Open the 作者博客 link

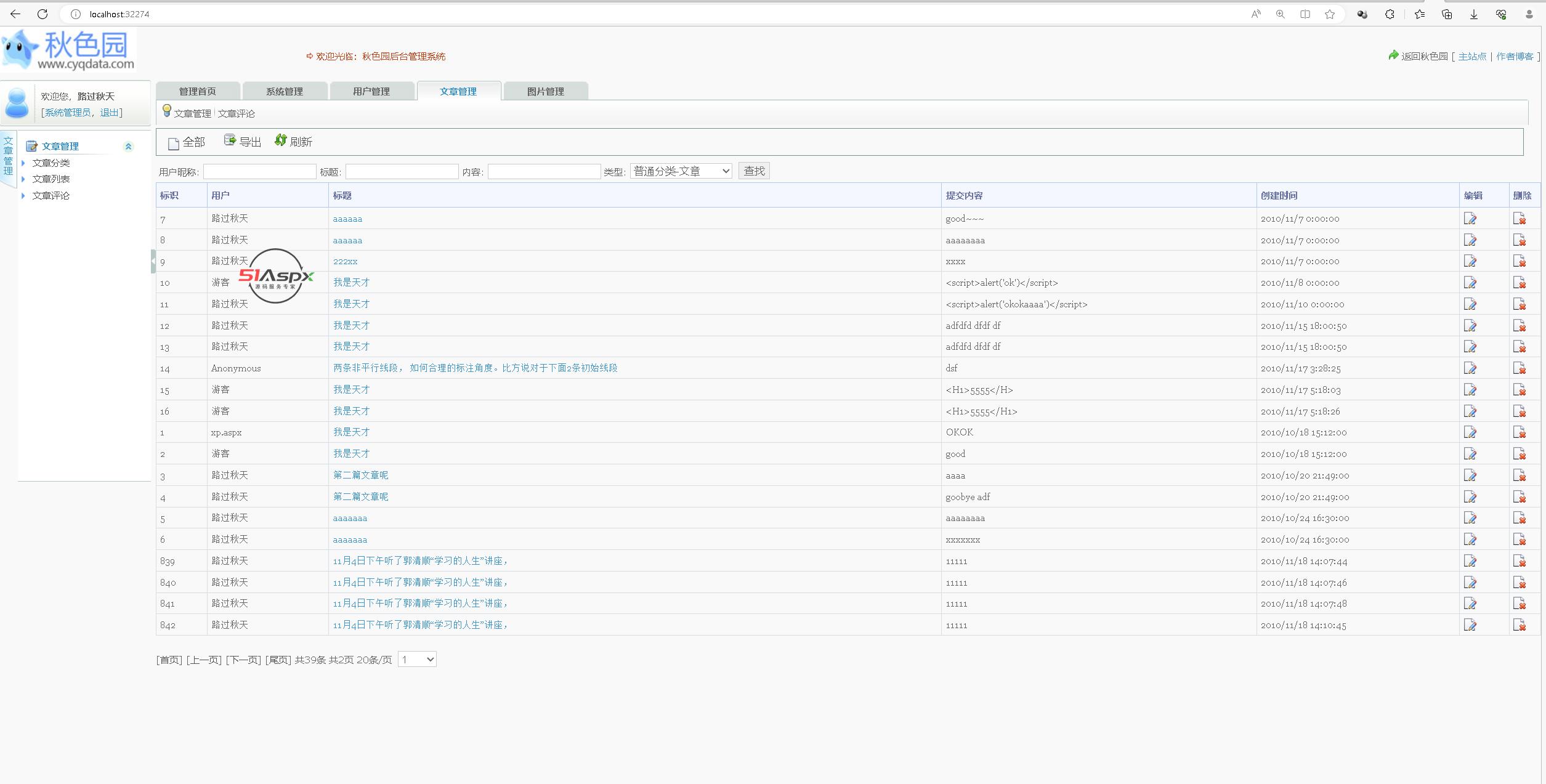tap(1515, 57)
